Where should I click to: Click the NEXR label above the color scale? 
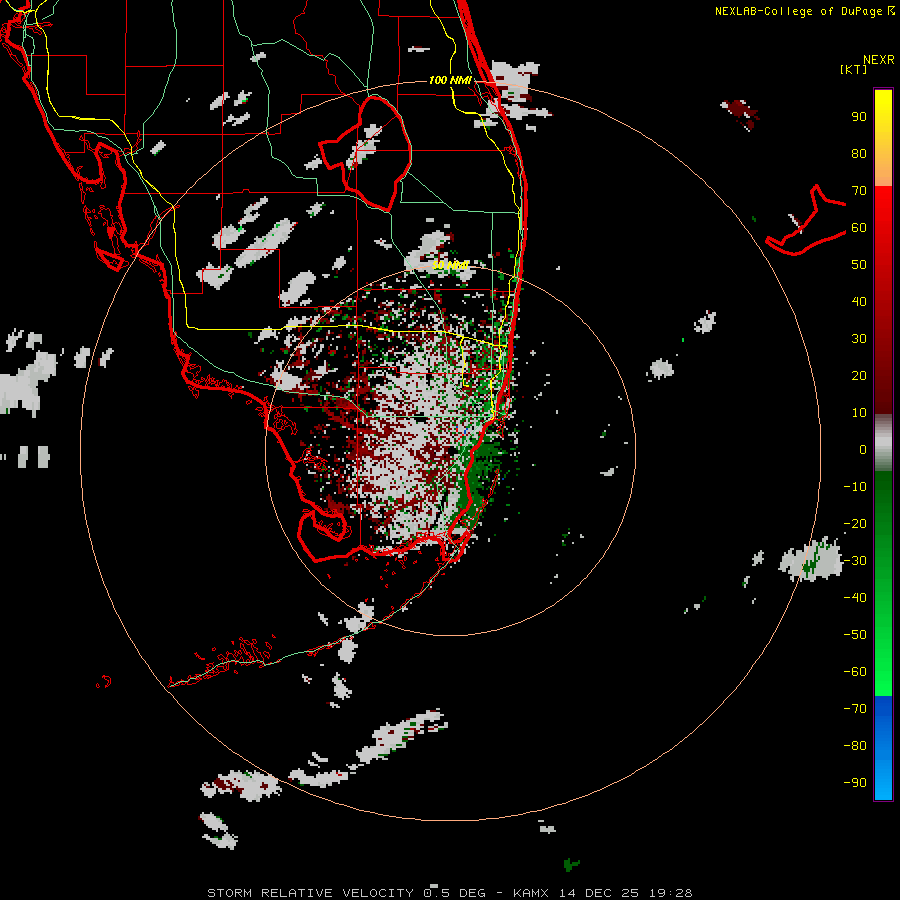[878, 60]
